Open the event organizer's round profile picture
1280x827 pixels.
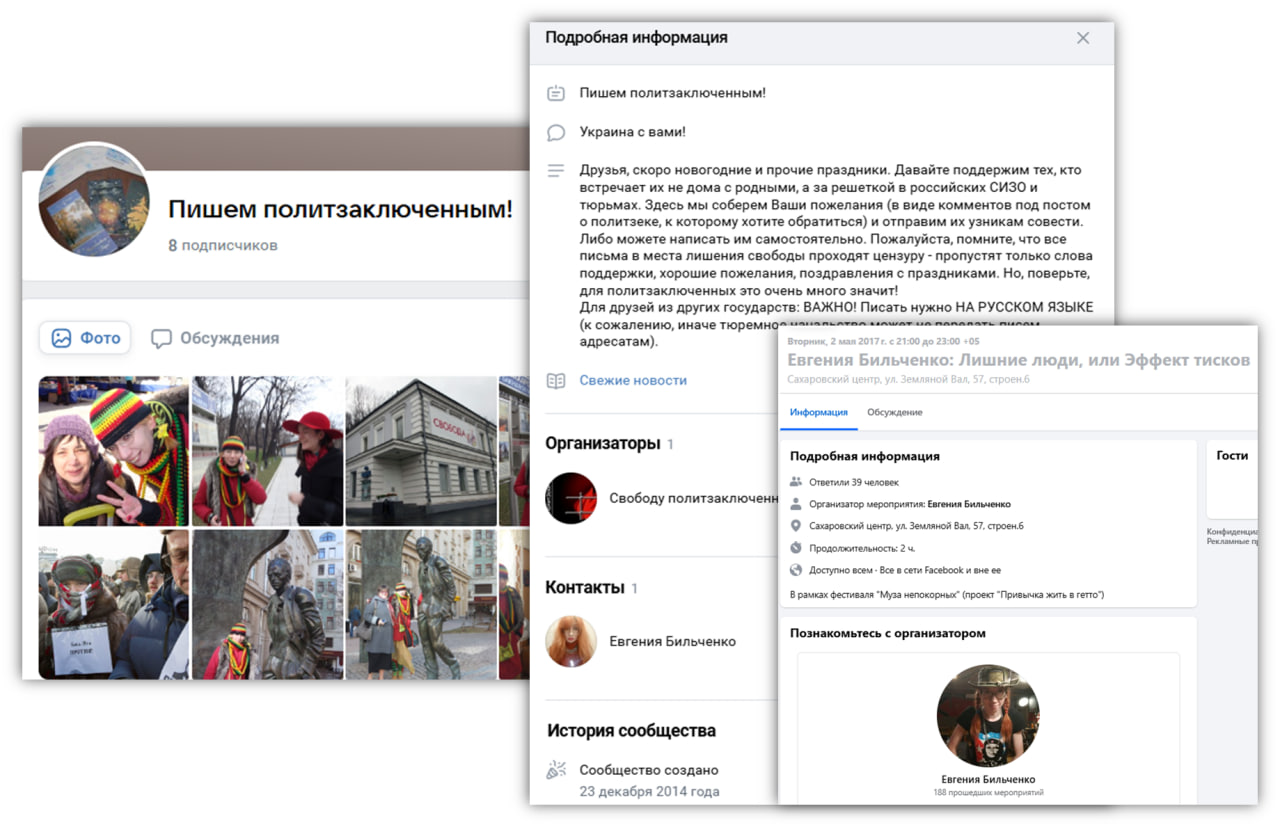click(987, 716)
